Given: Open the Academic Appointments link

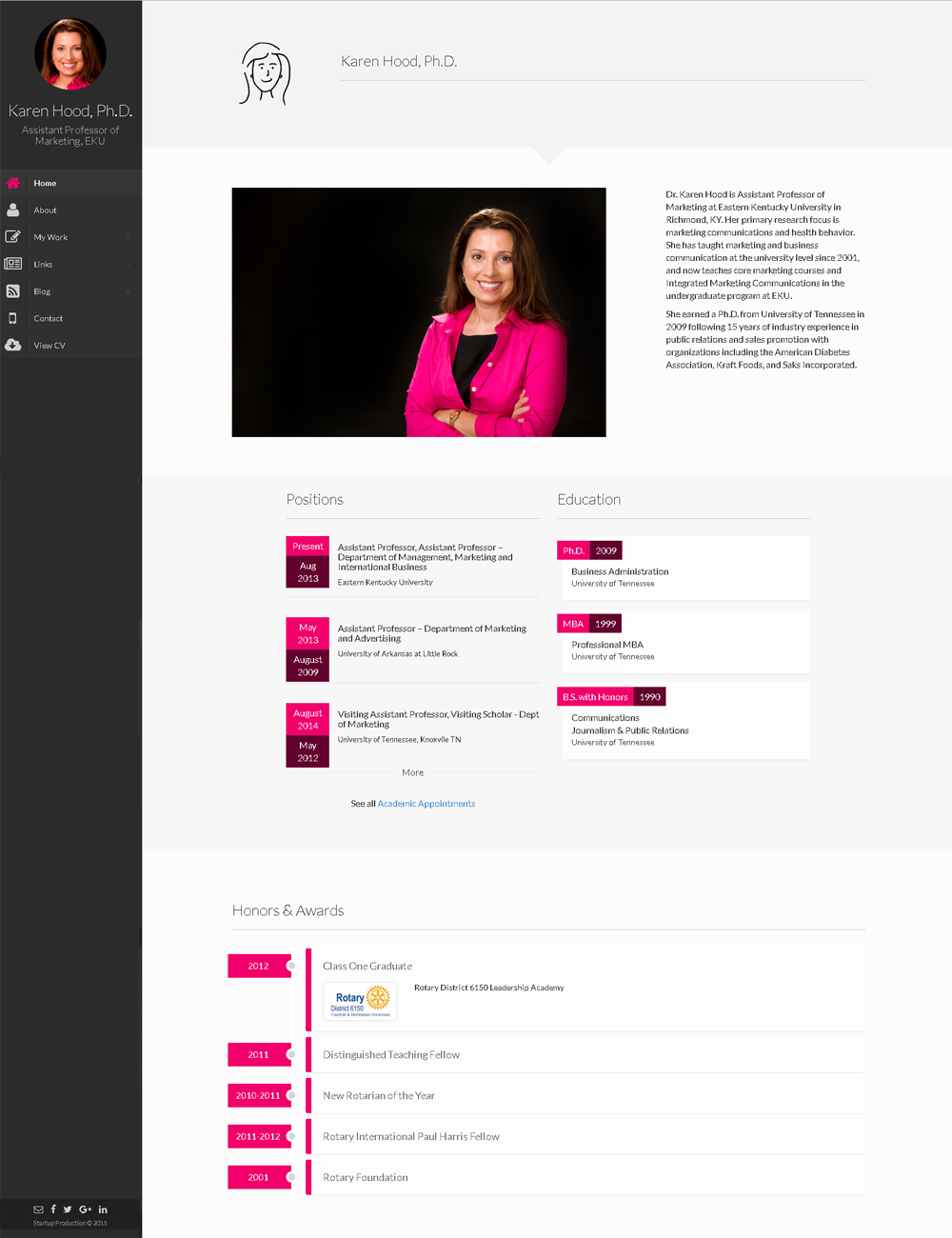Looking at the screenshot, I should point(426,804).
